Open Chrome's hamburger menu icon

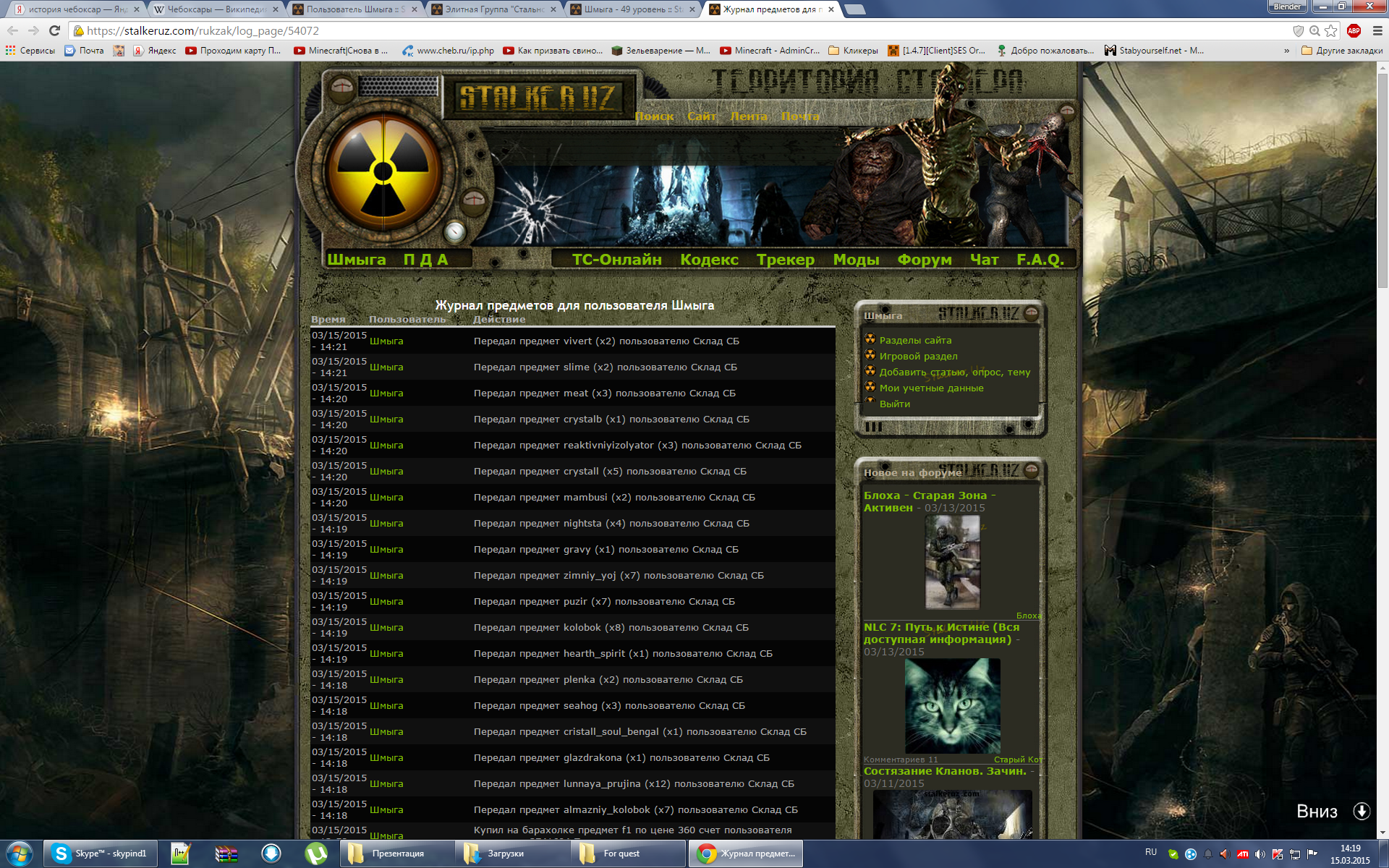click(1377, 31)
